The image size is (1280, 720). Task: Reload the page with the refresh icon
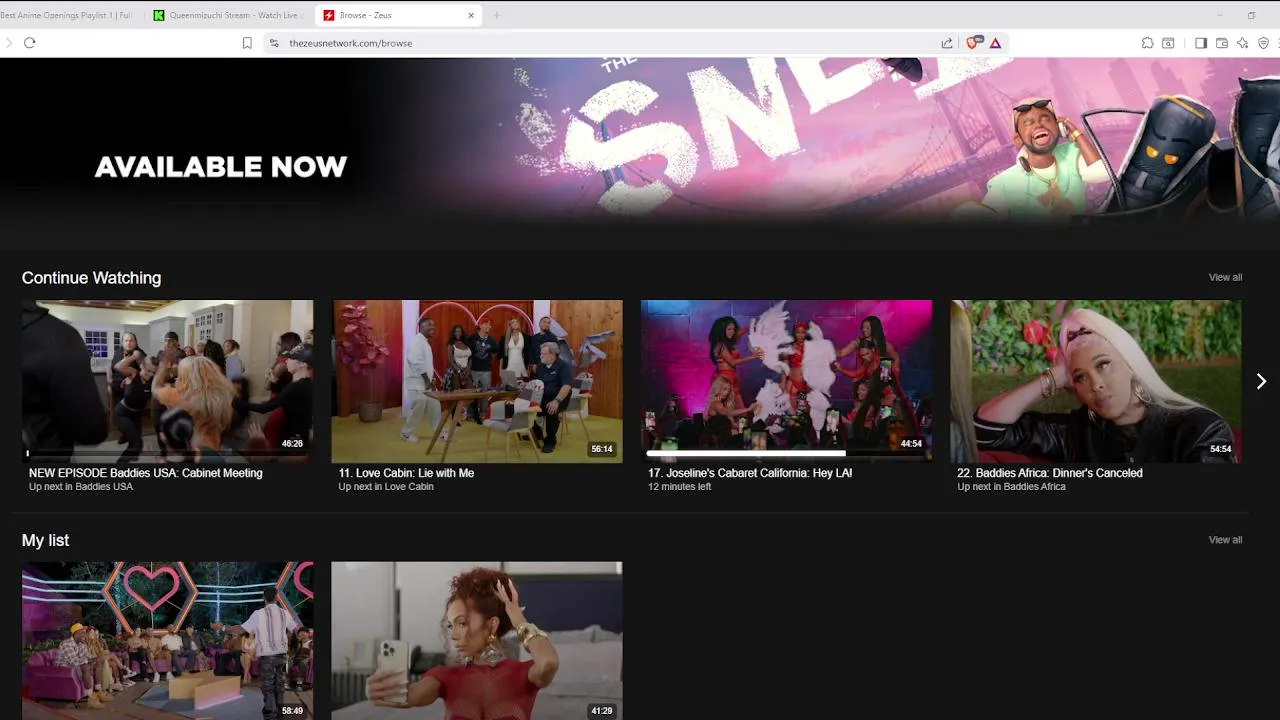coord(30,43)
